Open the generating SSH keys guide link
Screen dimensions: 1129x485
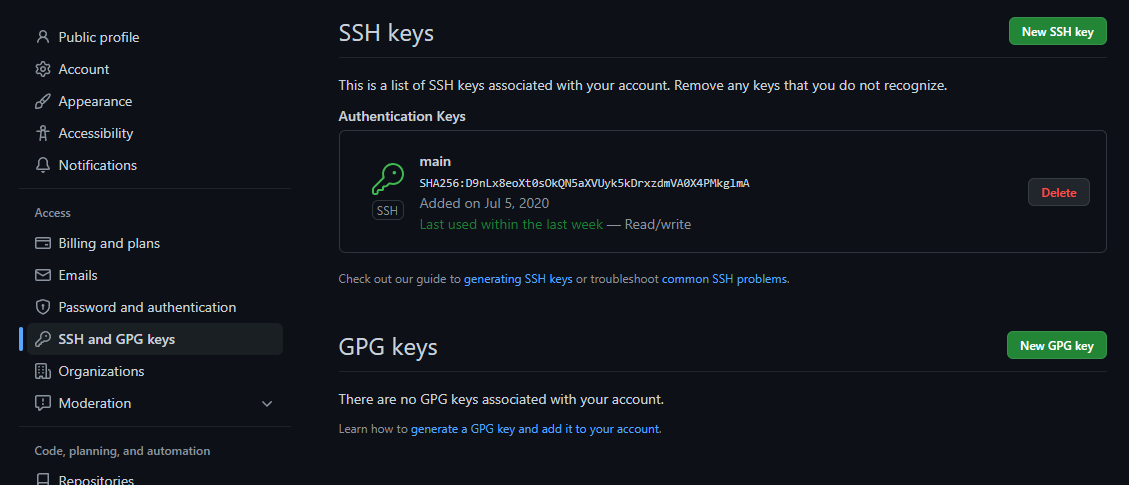(x=518, y=279)
